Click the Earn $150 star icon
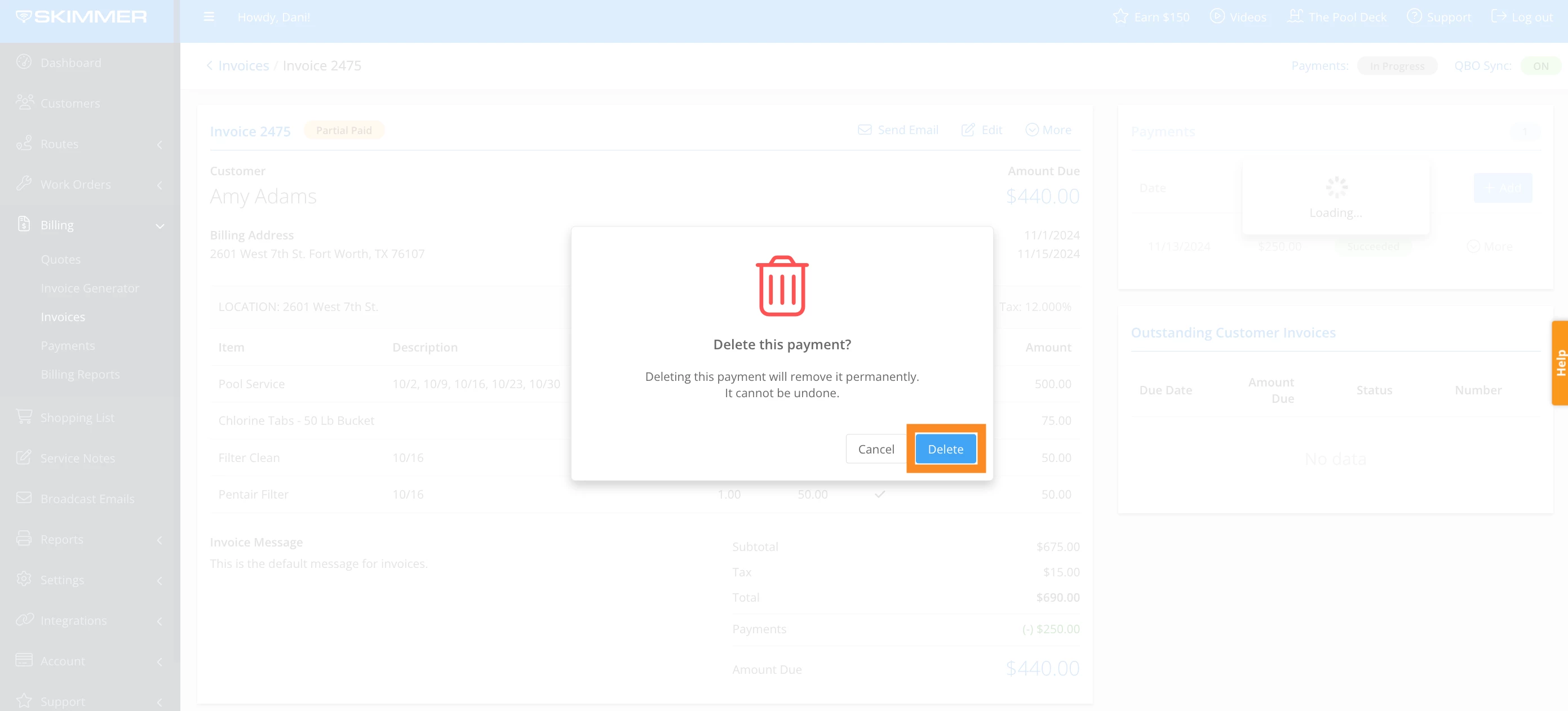 point(1120,17)
